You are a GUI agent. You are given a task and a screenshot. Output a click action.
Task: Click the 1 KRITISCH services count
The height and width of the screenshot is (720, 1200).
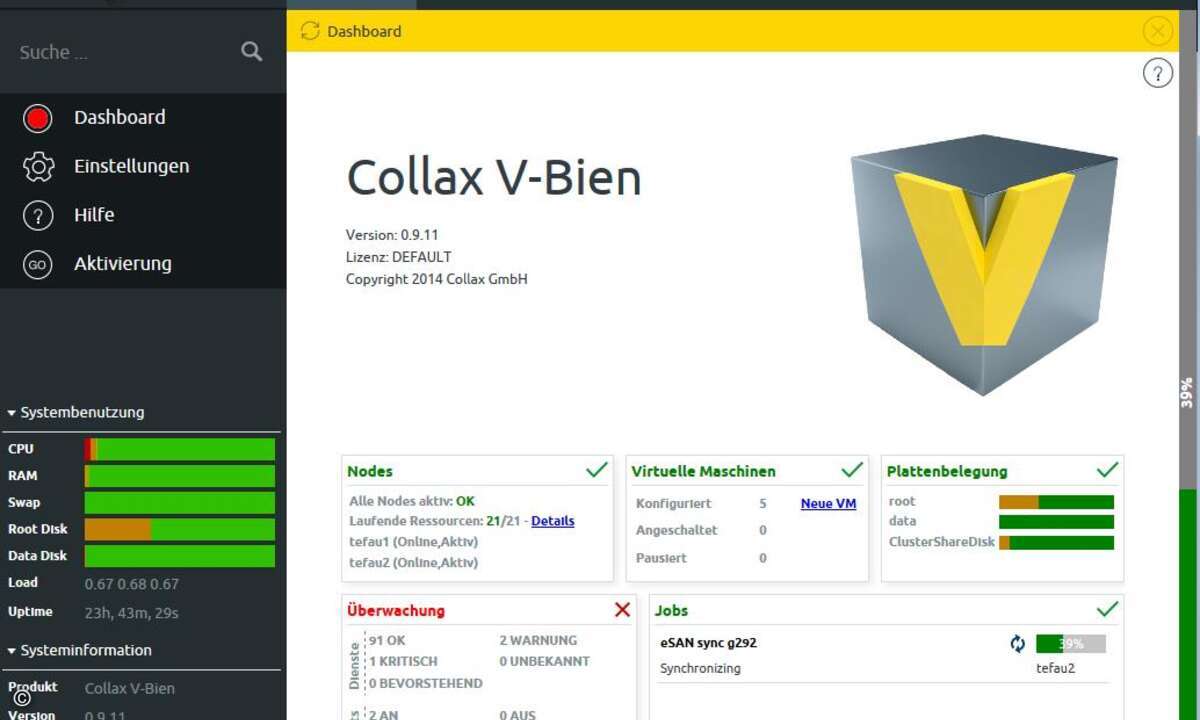point(403,661)
